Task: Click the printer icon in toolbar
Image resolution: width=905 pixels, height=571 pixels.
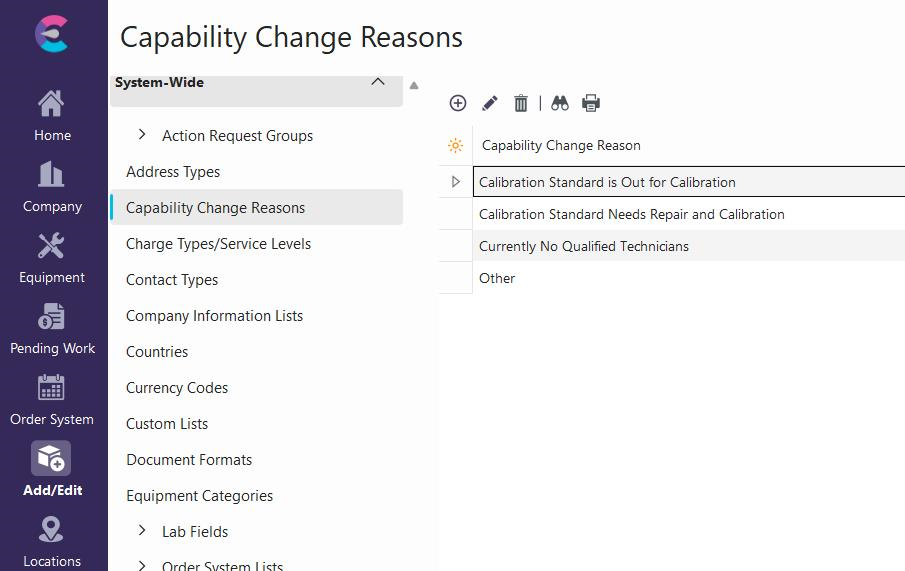Action: [x=591, y=103]
